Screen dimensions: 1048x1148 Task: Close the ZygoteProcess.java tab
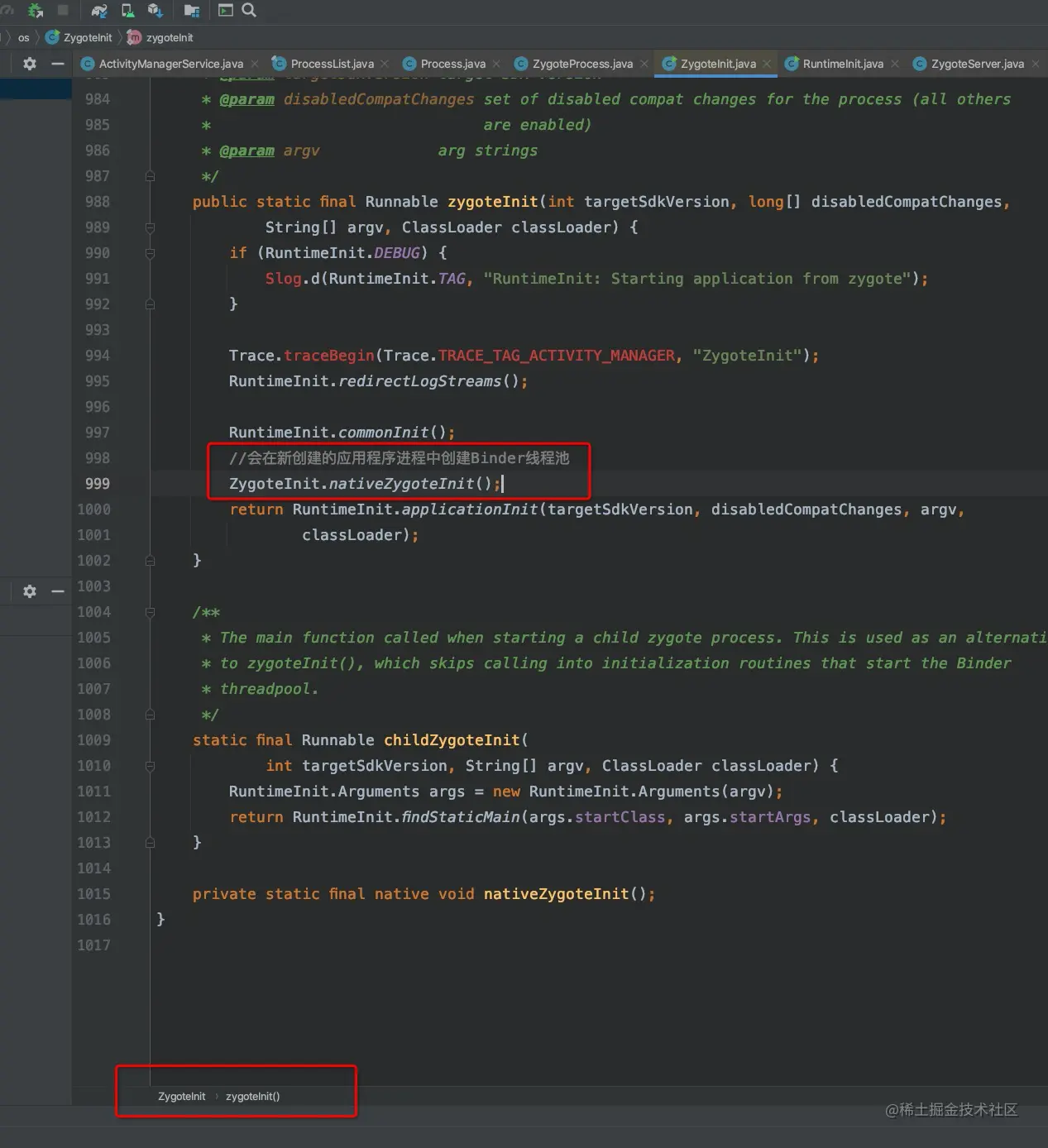(644, 64)
